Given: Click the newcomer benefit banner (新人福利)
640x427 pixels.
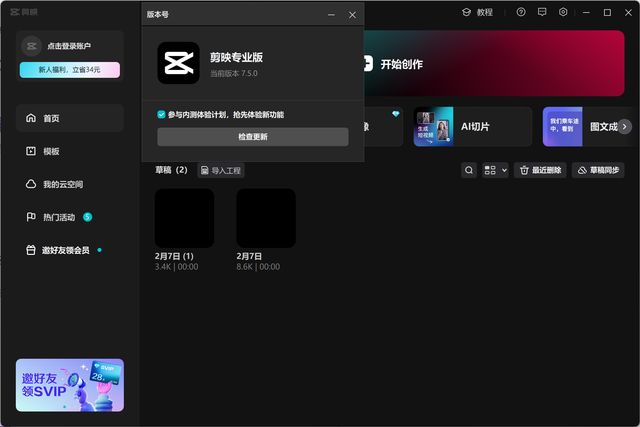Looking at the screenshot, I should (x=70, y=70).
